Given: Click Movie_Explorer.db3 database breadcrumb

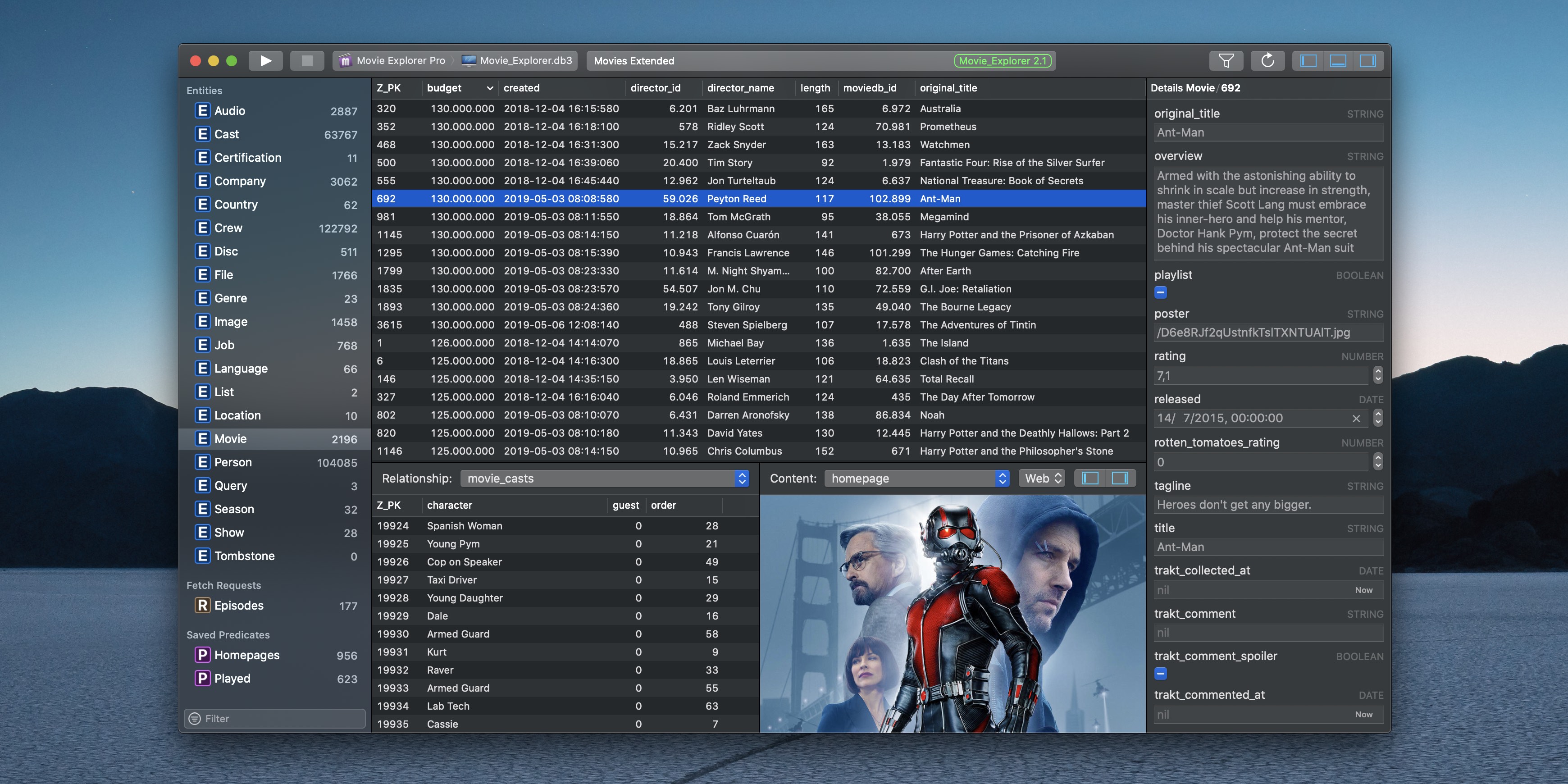Looking at the screenshot, I should click(517, 60).
